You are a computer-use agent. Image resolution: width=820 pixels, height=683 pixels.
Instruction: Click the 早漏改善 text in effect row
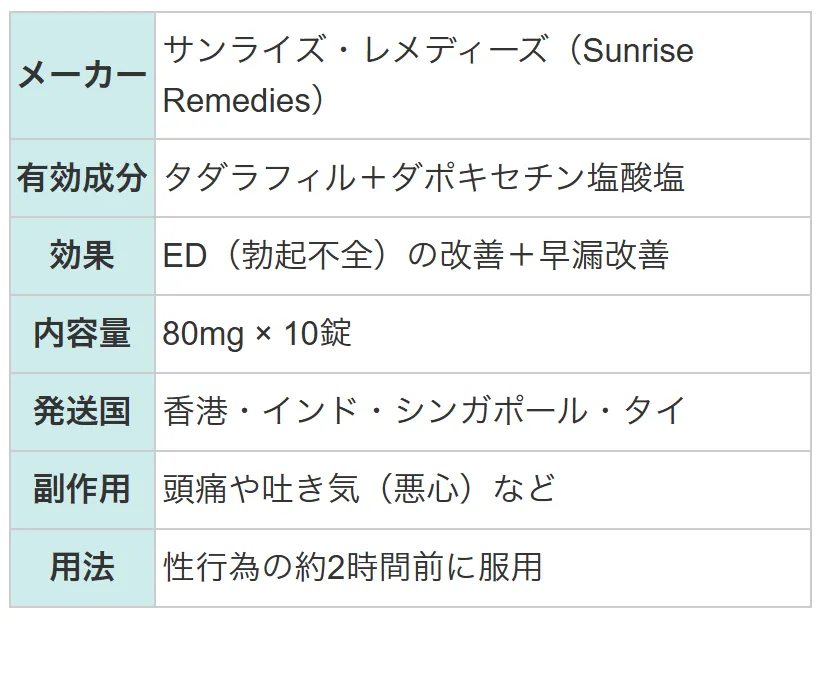604,255
